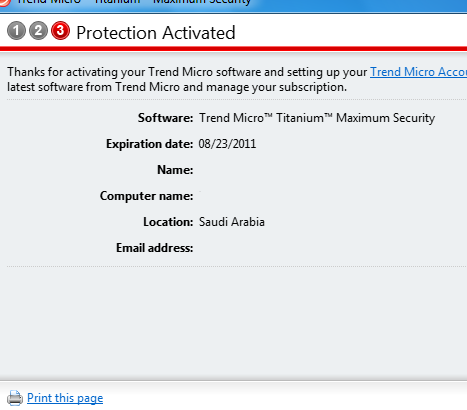Select the expiration date 08/23/2011 value

tap(227, 144)
